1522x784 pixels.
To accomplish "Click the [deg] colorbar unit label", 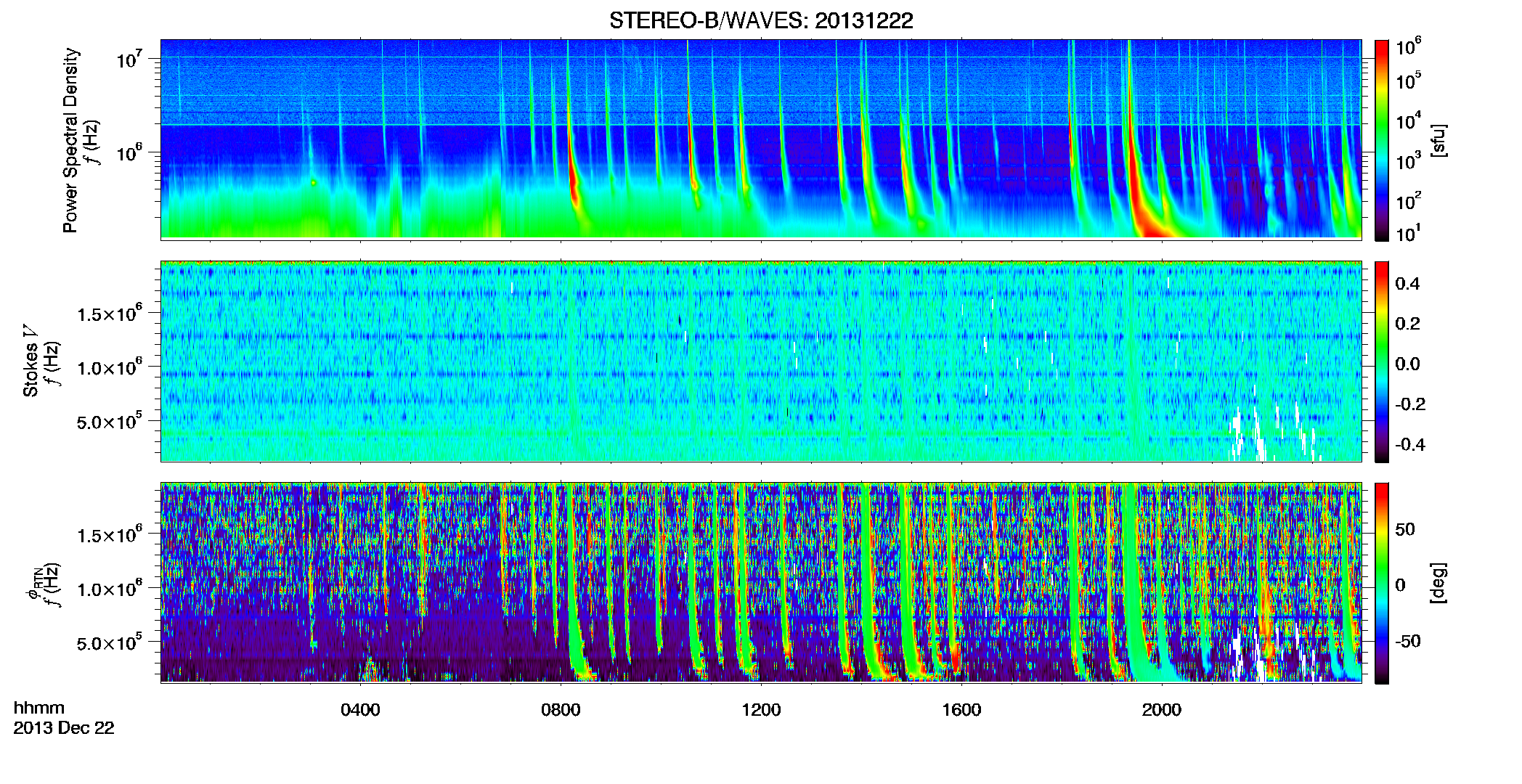I will [1438, 583].
